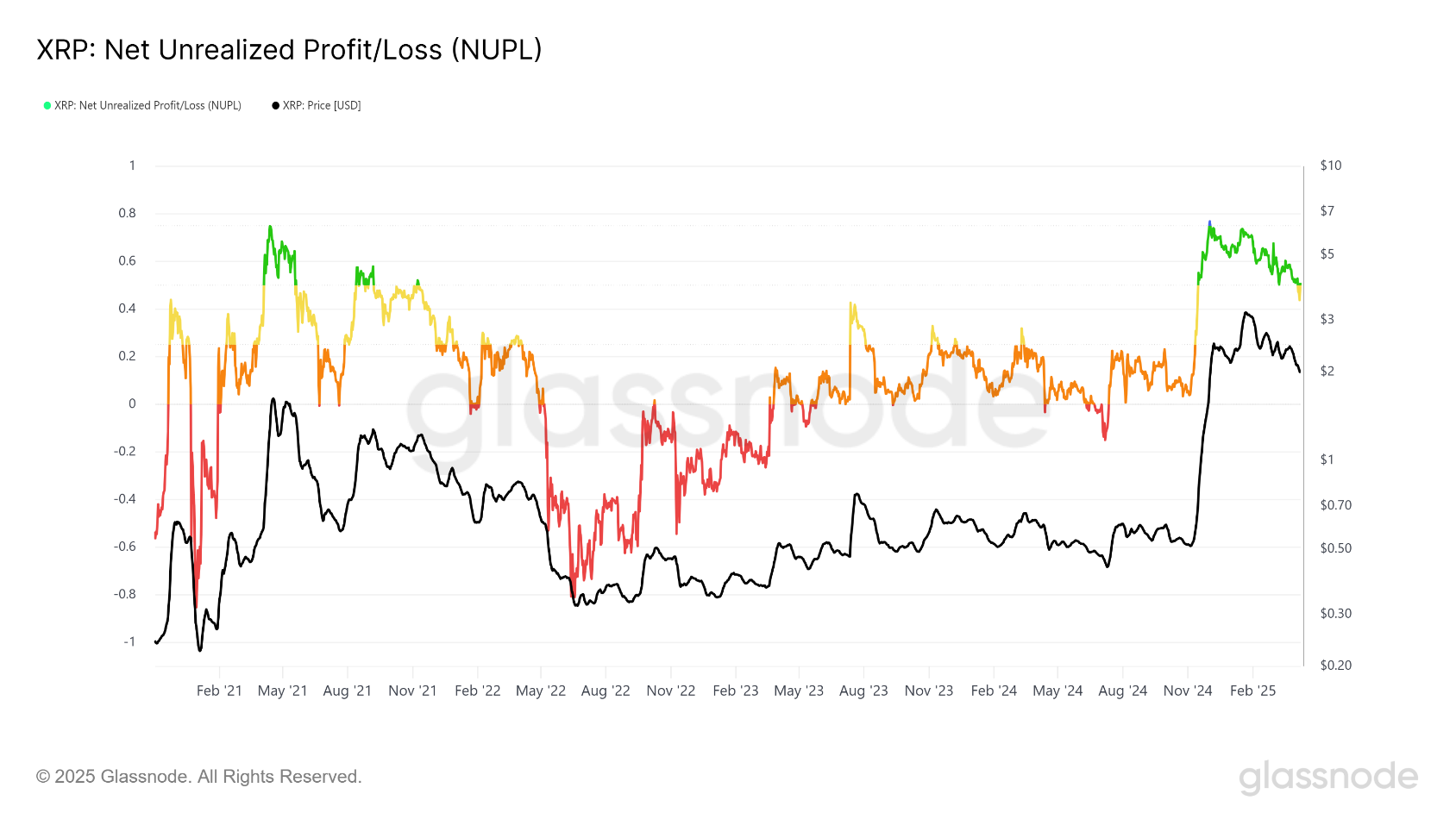Select the Feb '25 x-axis label

(1252, 691)
